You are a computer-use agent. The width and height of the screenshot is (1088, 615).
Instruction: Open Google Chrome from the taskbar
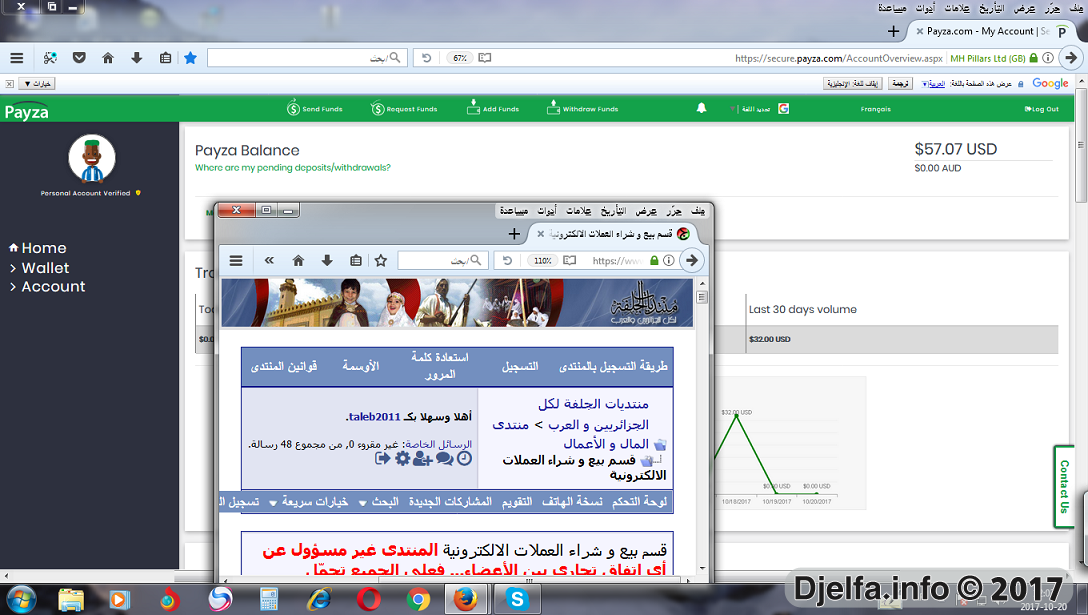pos(418,599)
